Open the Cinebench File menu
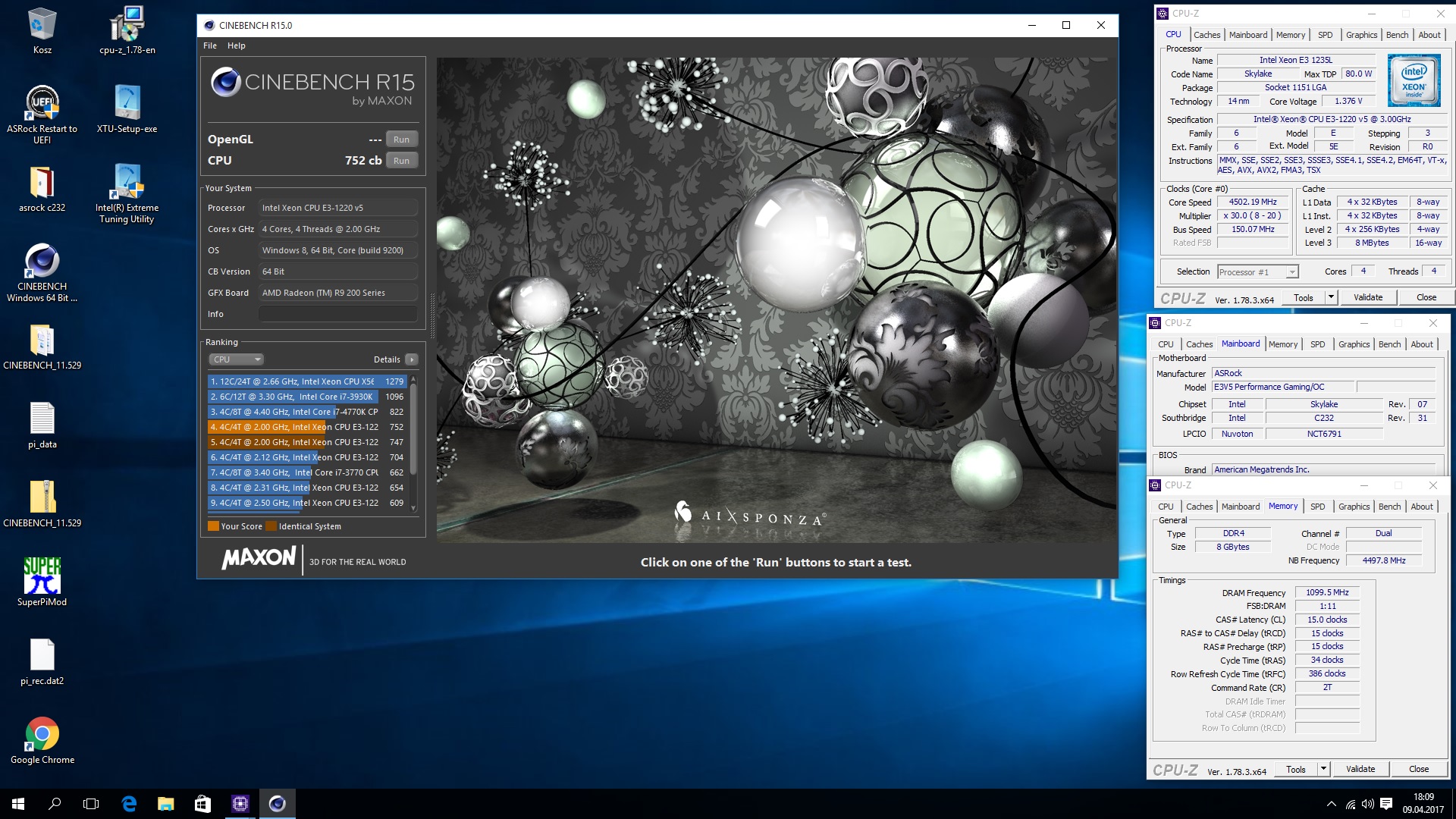The height and width of the screenshot is (819, 1456). [x=210, y=45]
